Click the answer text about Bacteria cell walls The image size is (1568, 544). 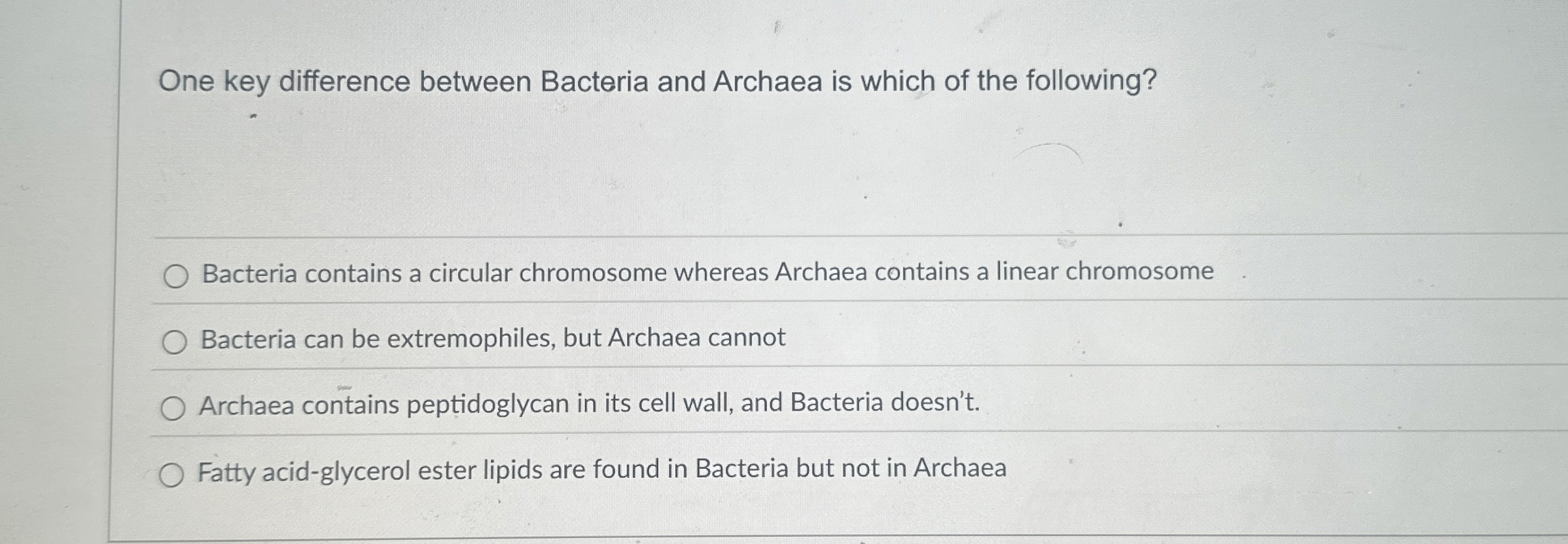(x=589, y=406)
